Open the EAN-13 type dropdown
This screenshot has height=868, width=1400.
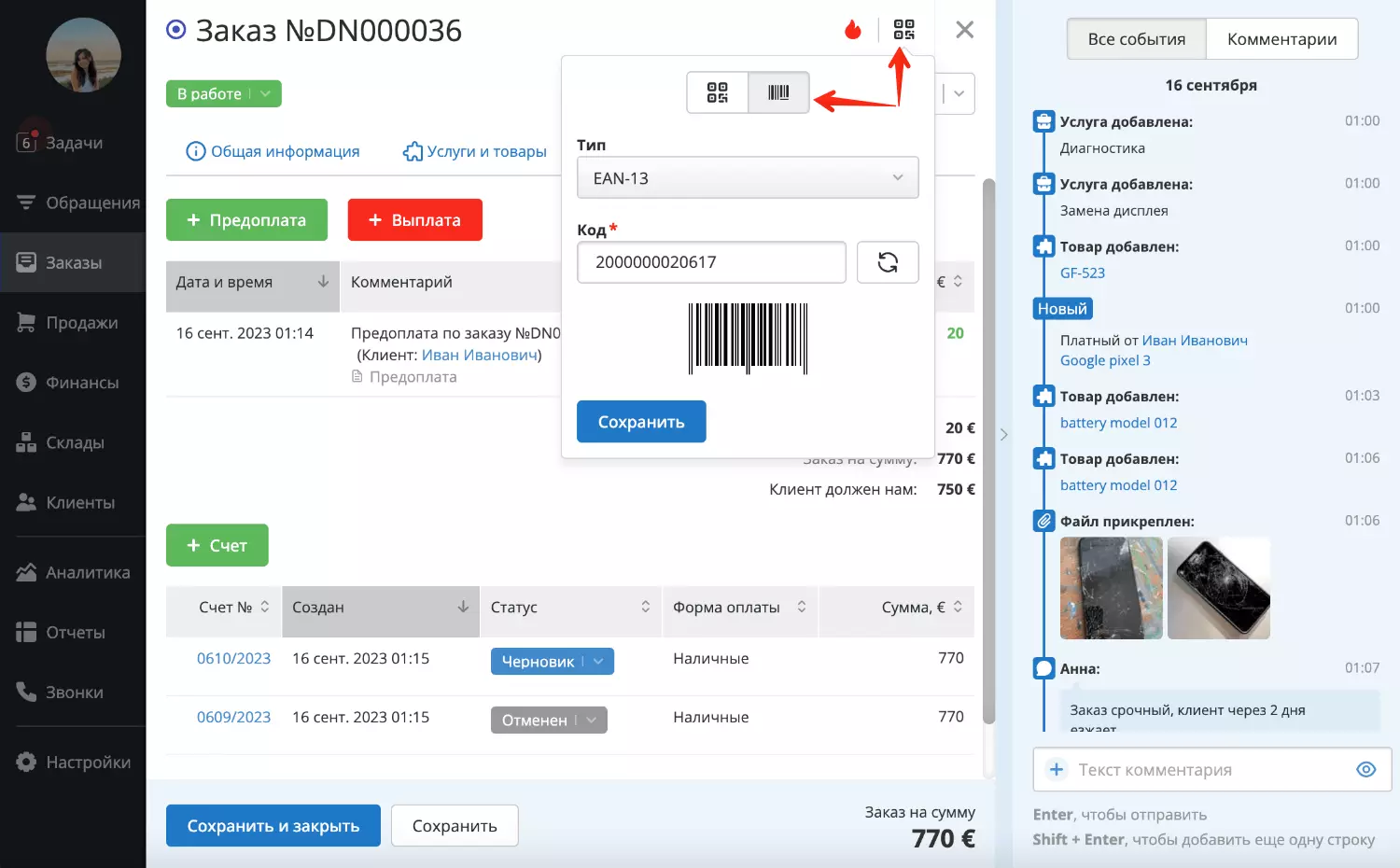coord(748,177)
